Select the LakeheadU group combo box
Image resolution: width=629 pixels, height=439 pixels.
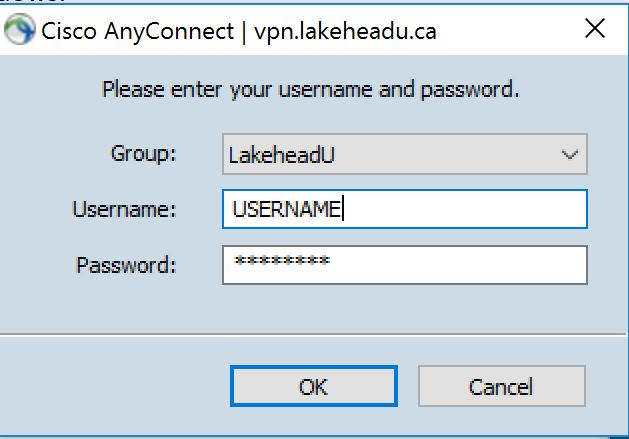tap(404, 155)
